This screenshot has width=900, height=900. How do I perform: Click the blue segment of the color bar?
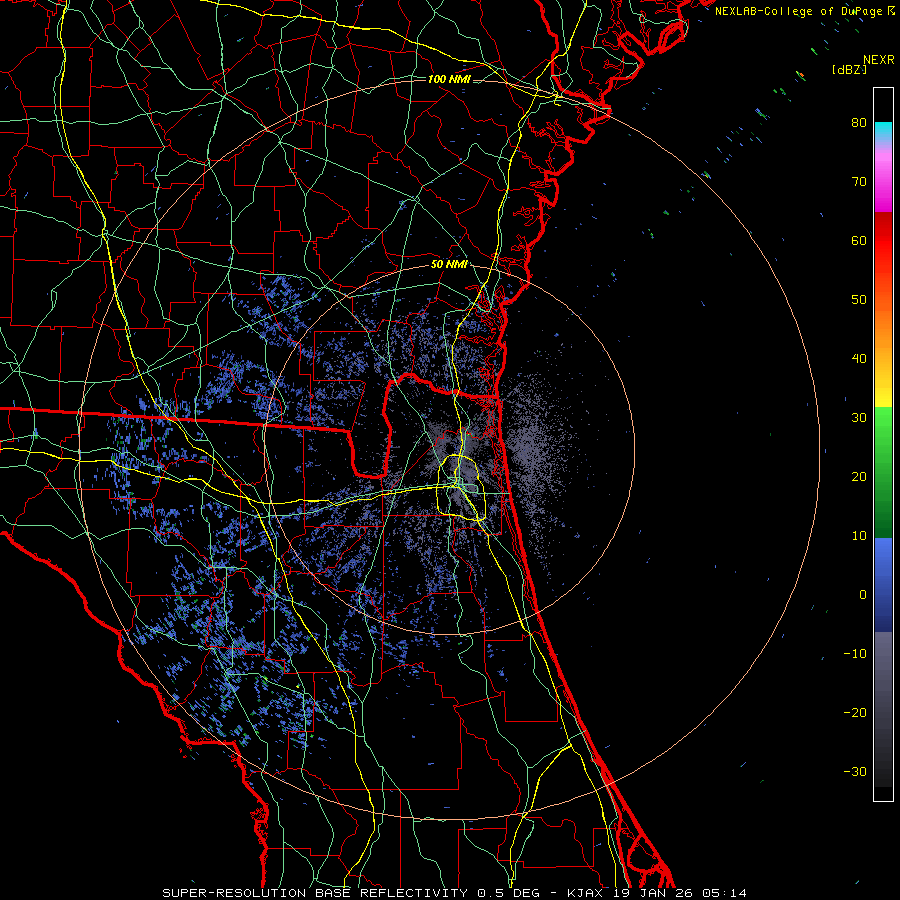click(x=883, y=585)
